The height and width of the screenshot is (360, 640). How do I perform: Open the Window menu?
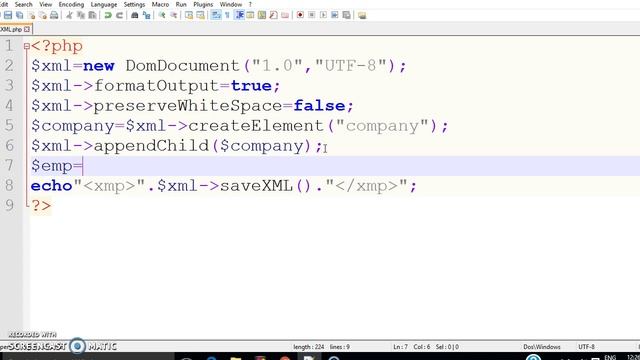click(231, 4)
